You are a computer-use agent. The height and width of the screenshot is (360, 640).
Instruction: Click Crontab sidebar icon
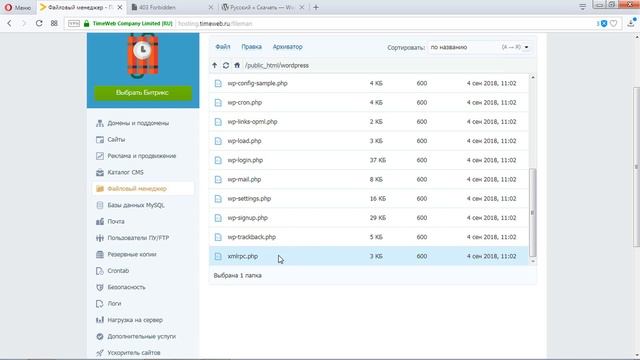[x=100, y=271]
